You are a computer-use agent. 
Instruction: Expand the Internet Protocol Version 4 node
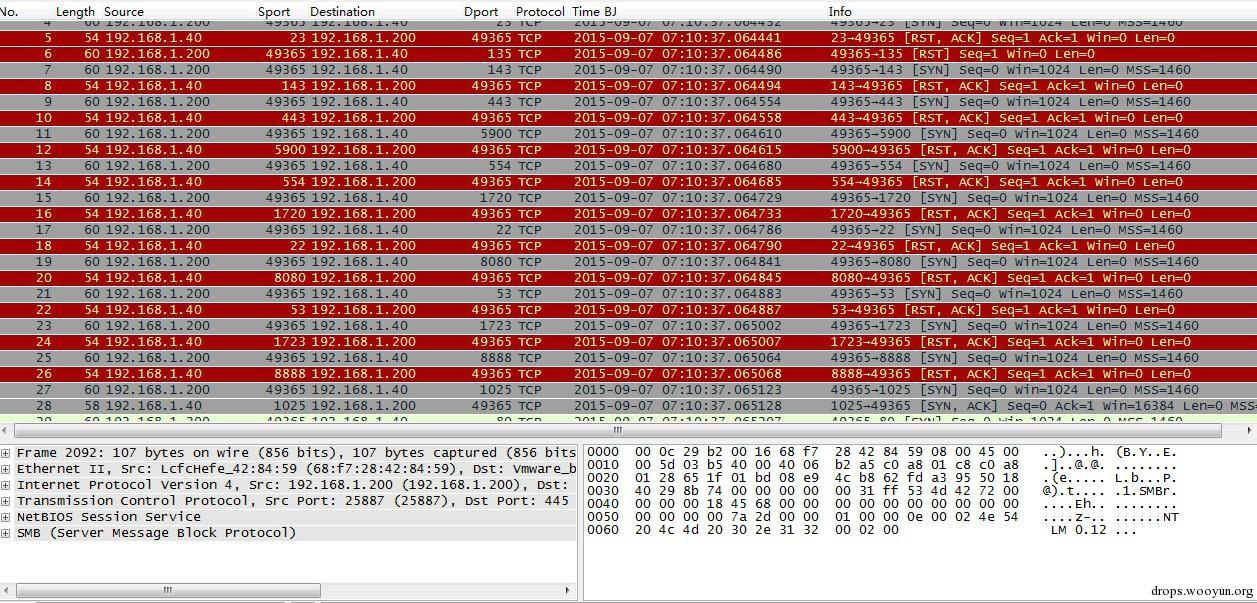coord(6,485)
